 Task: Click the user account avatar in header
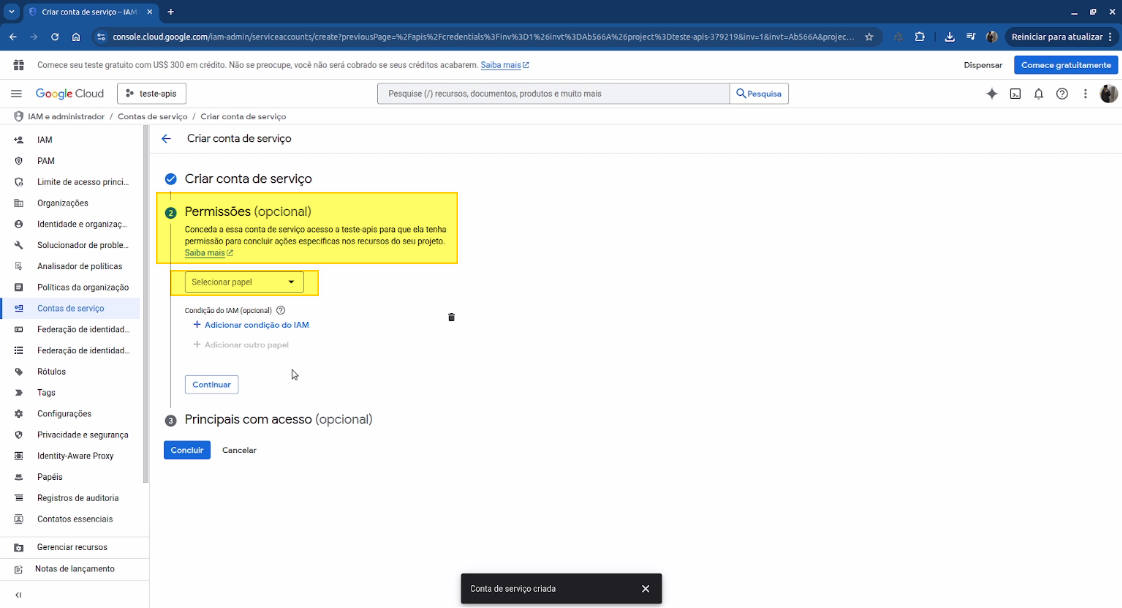pos(1108,94)
